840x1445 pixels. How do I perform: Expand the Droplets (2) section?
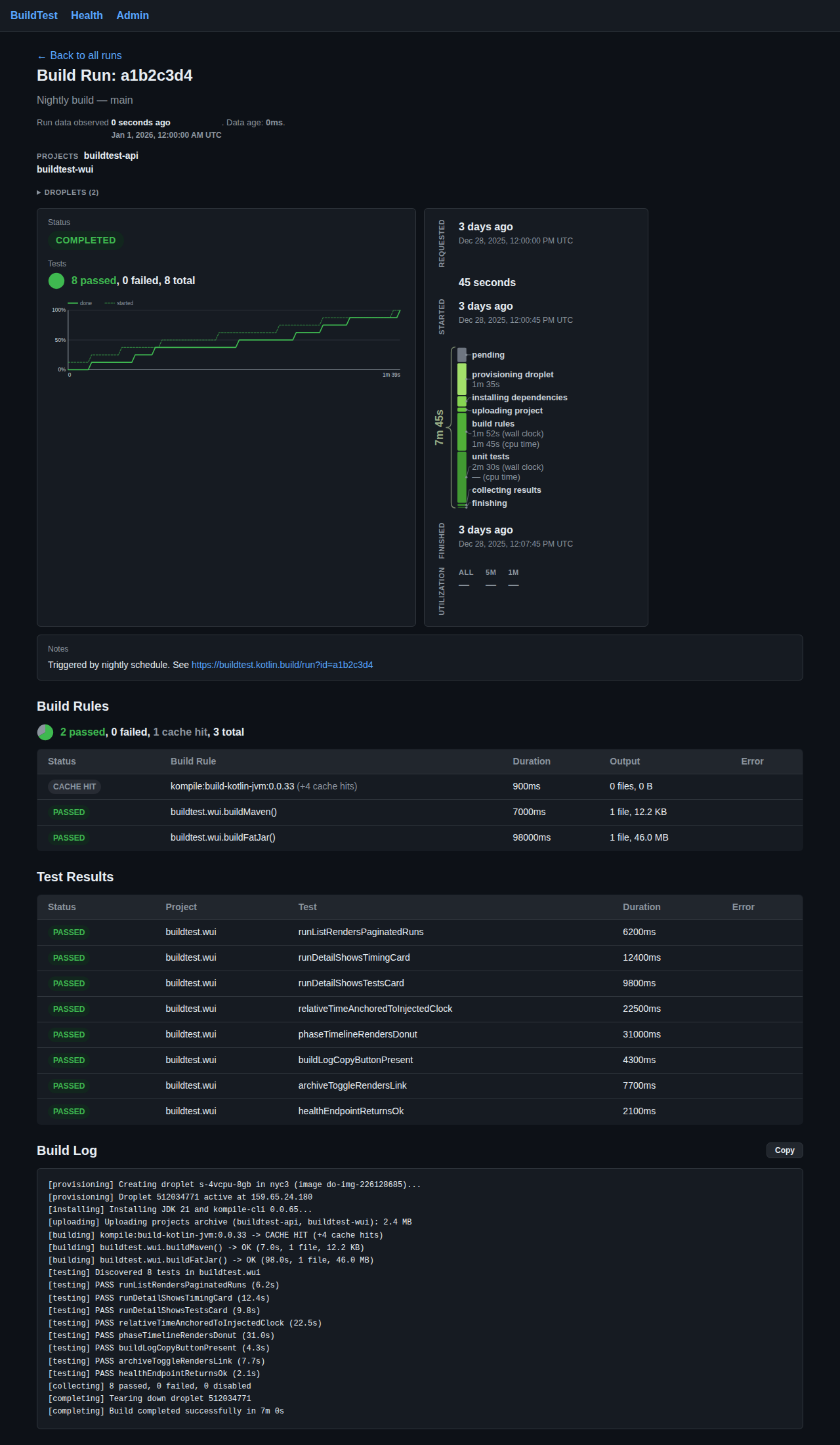[68, 192]
